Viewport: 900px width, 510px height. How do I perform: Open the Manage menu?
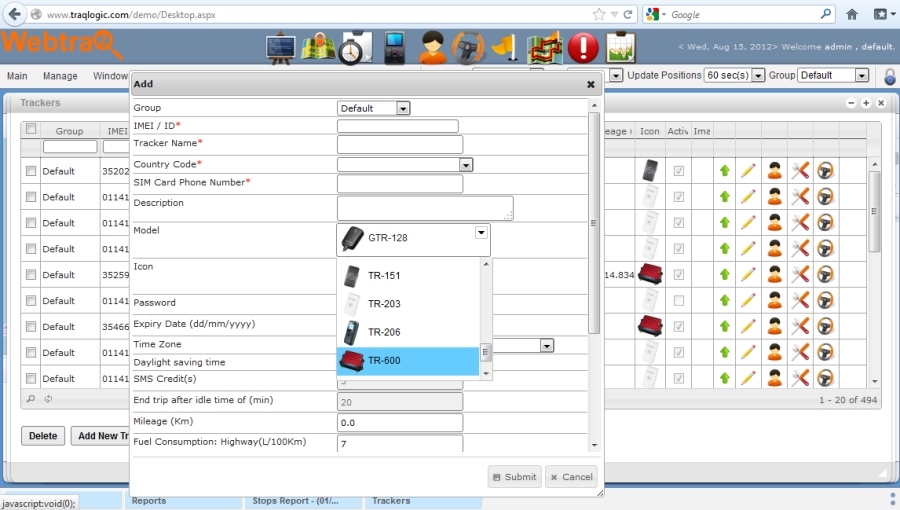[60, 76]
